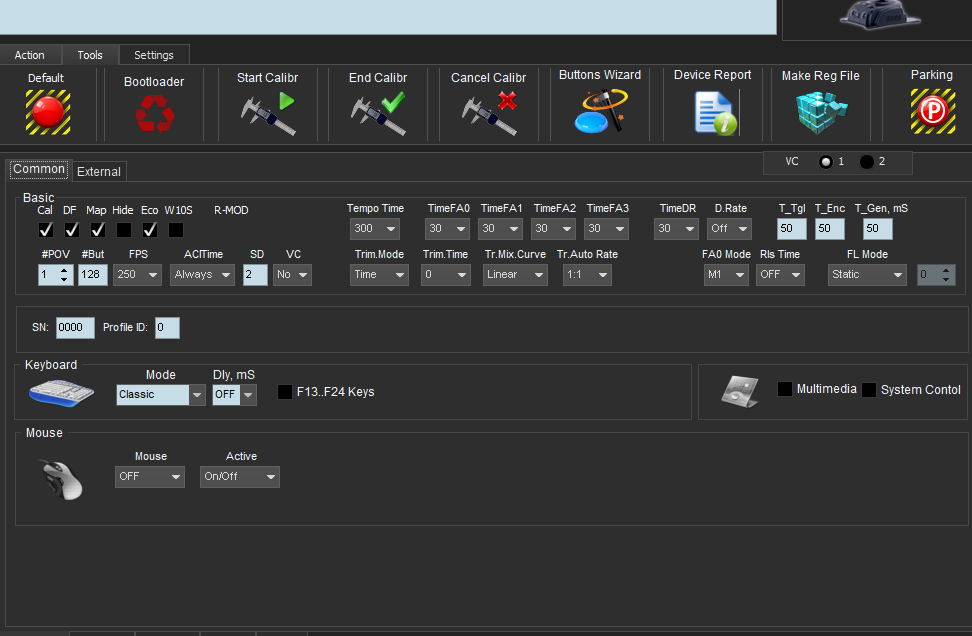Launch the Buttons Wizard
Image resolution: width=972 pixels, height=636 pixels.
(x=601, y=111)
